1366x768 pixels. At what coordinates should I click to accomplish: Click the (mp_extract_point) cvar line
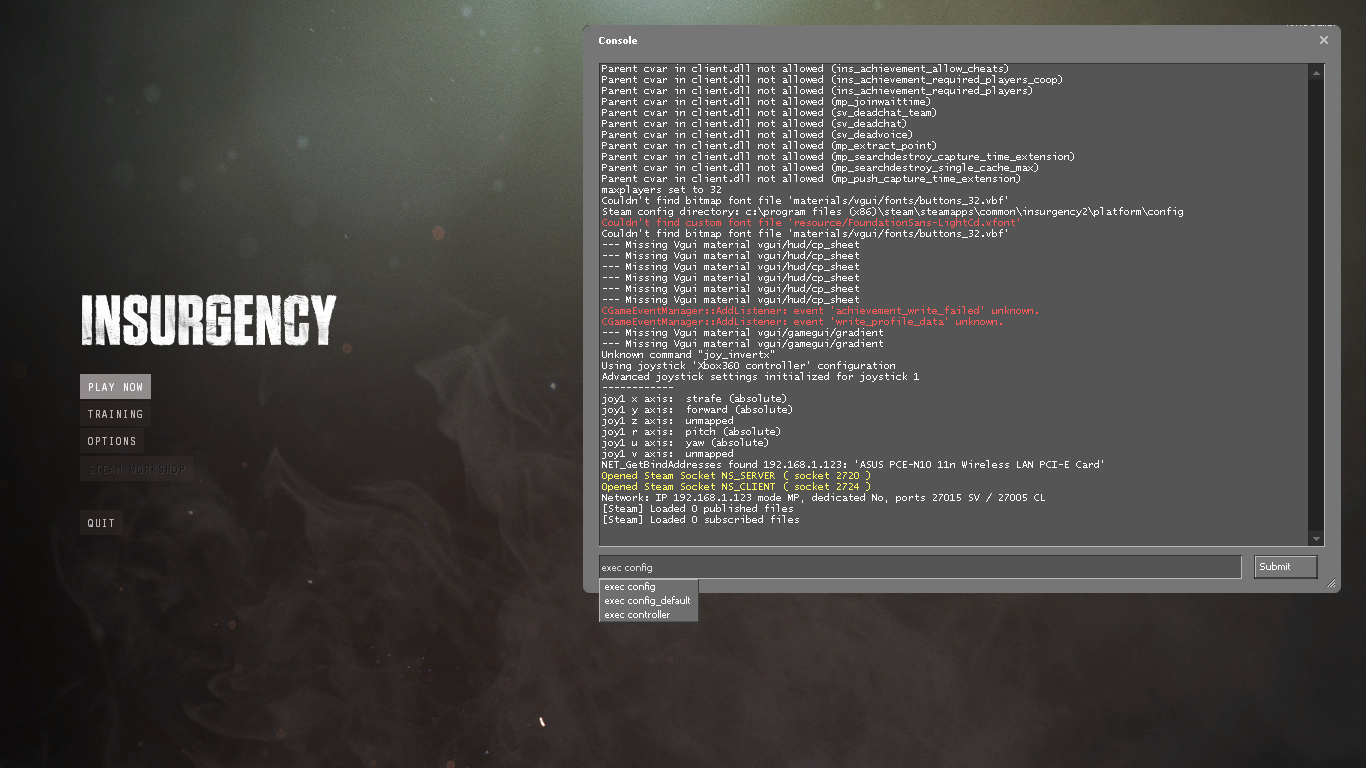tap(769, 146)
